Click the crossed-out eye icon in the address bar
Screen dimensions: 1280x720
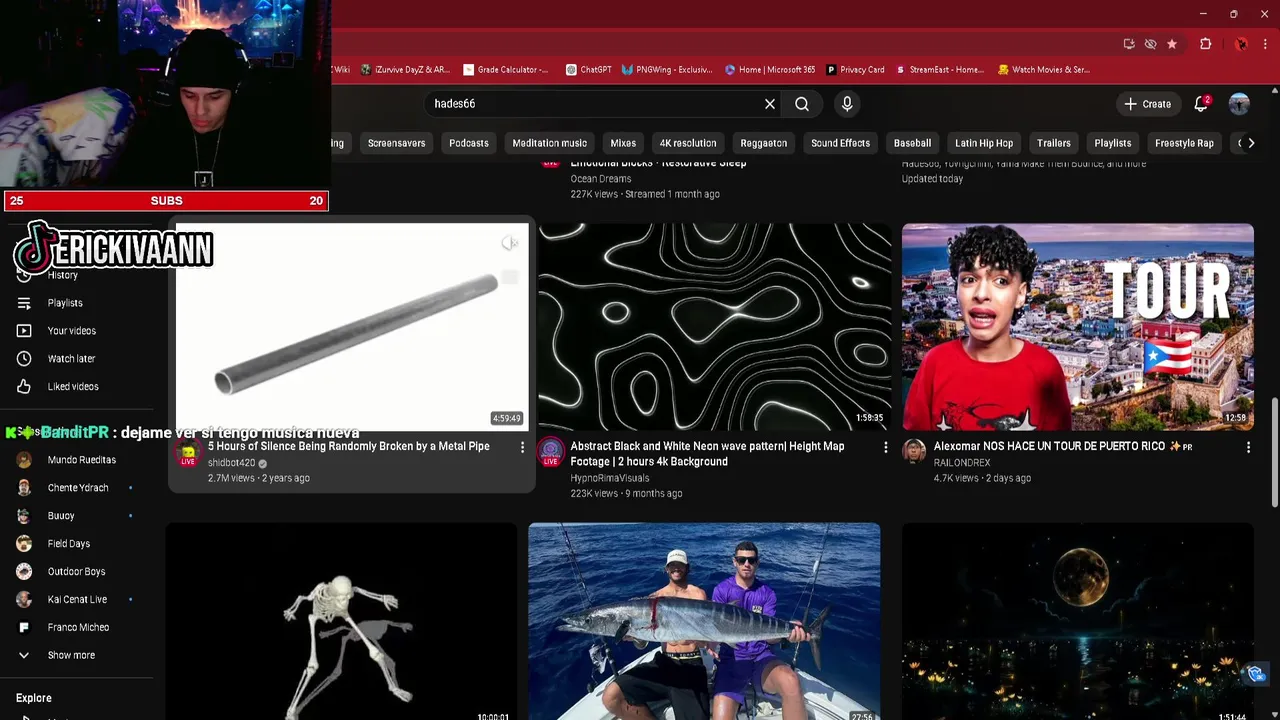1150,44
